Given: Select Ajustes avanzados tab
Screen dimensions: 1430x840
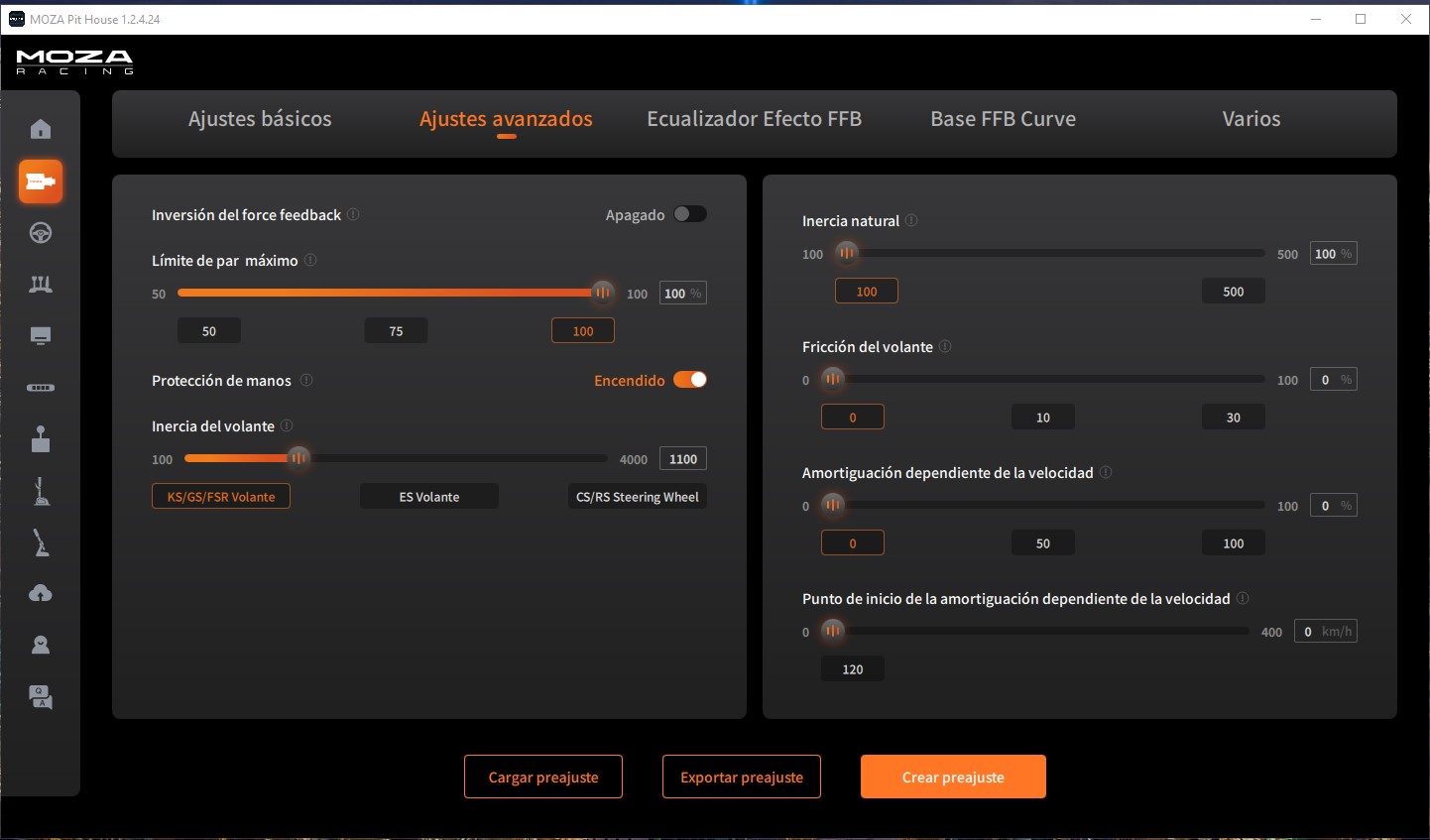Looking at the screenshot, I should 506,119.
